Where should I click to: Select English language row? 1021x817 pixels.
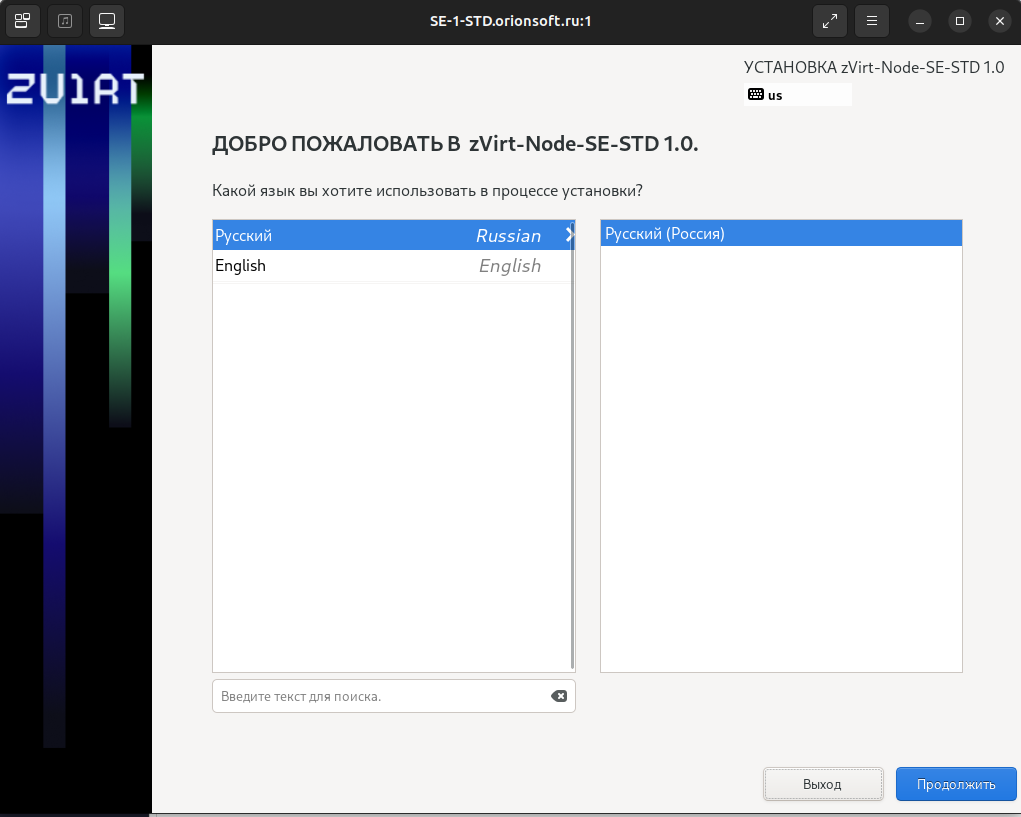point(393,266)
